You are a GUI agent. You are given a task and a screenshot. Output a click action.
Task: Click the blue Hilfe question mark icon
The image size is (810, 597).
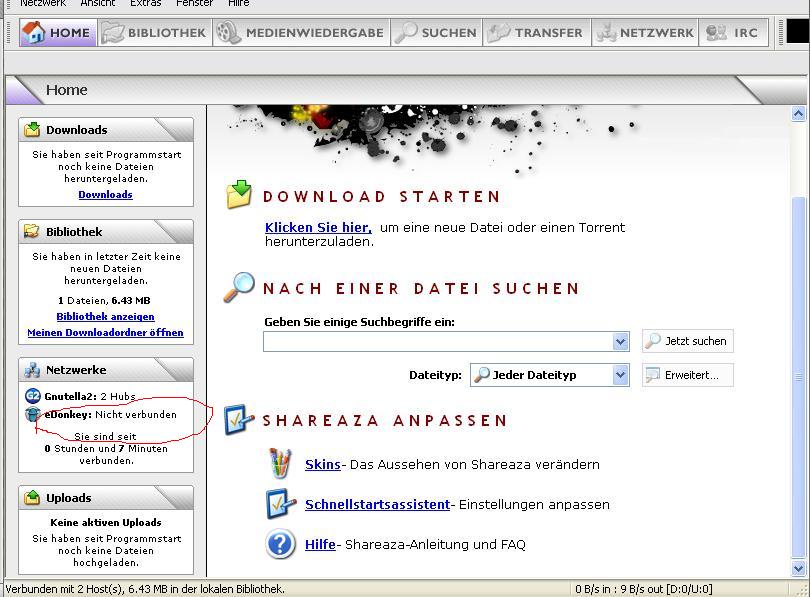tap(281, 544)
